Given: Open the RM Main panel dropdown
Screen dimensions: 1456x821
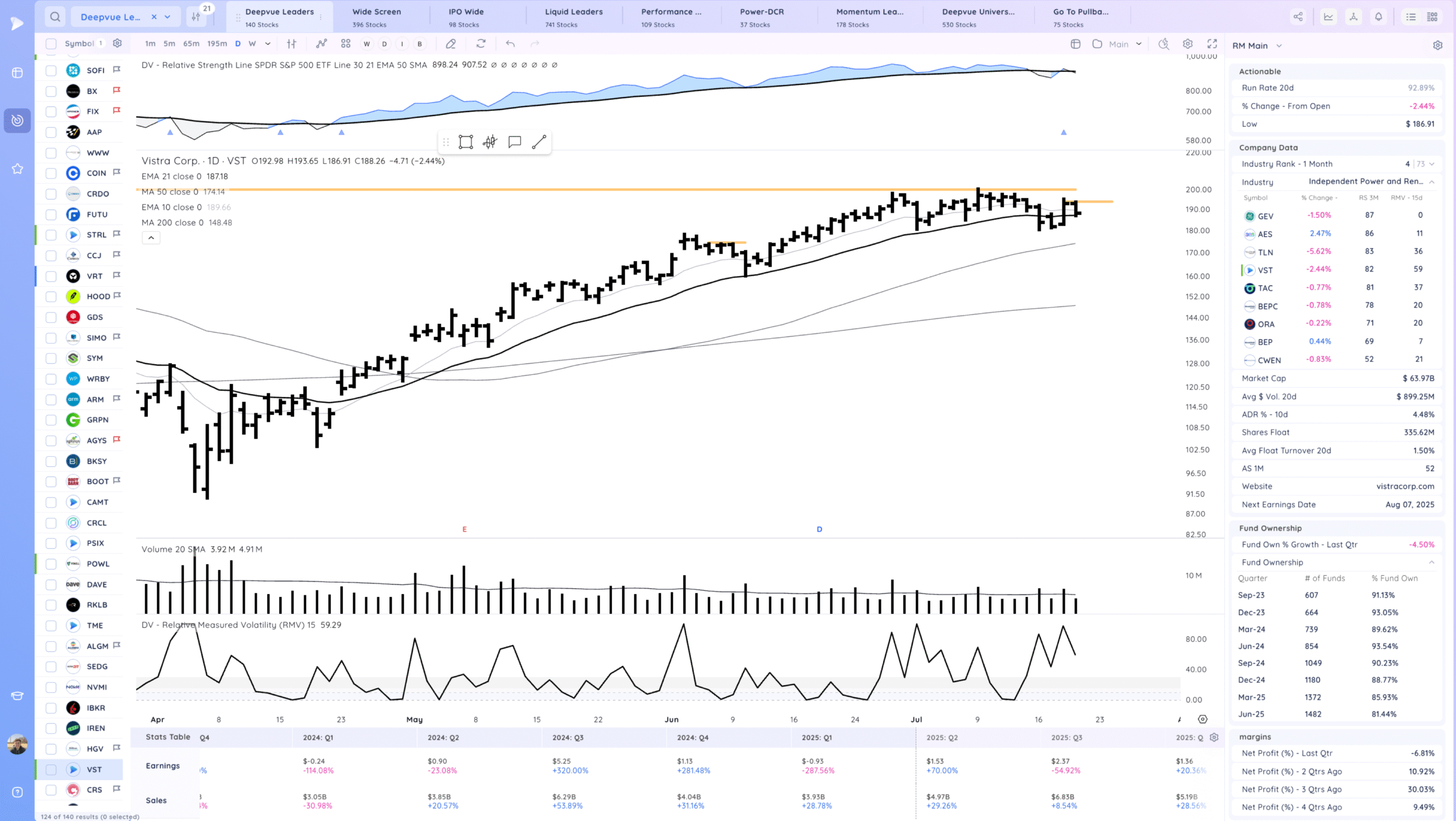Looking at the screenshot, I should [x=1279, y=46].
